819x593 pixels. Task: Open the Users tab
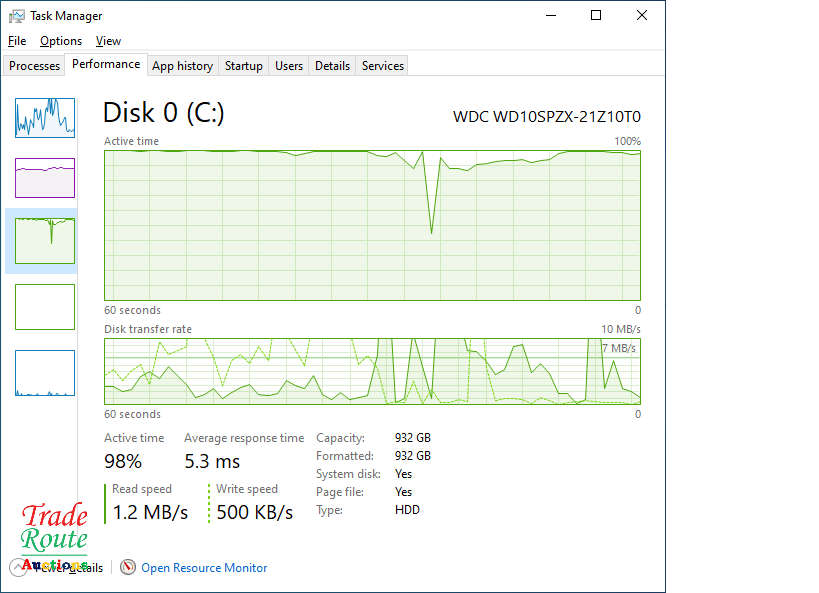[289, 66]
